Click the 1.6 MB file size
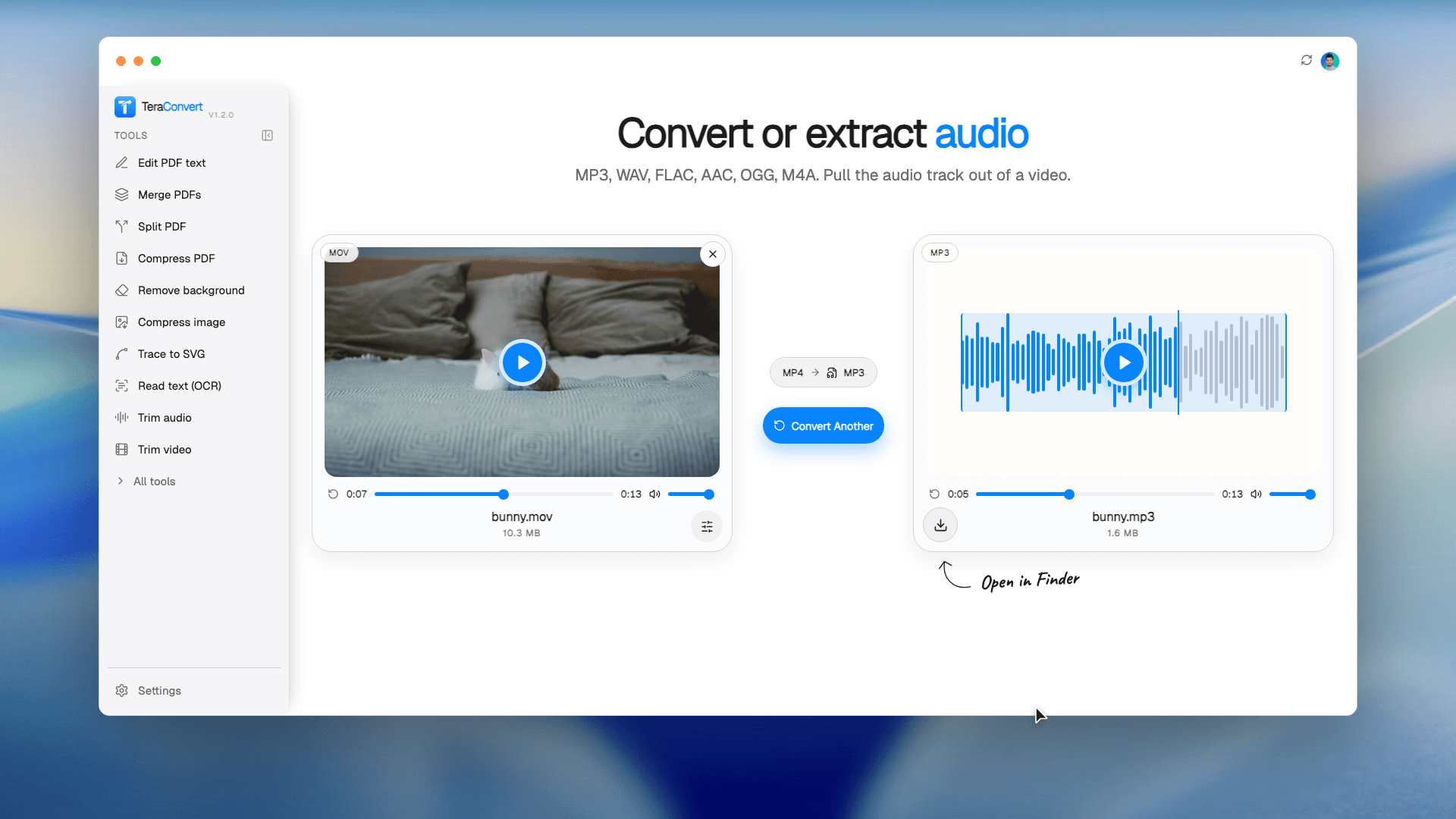The height and width of the screenshot is (819, 1456). [1122, 533]
